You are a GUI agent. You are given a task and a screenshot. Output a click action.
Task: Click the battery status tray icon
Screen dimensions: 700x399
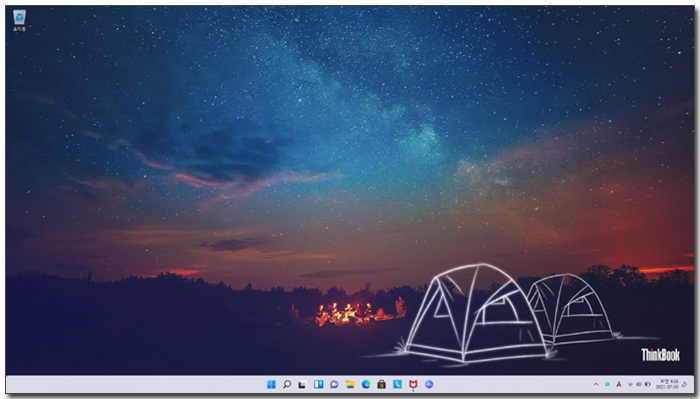tap(647, 384)
